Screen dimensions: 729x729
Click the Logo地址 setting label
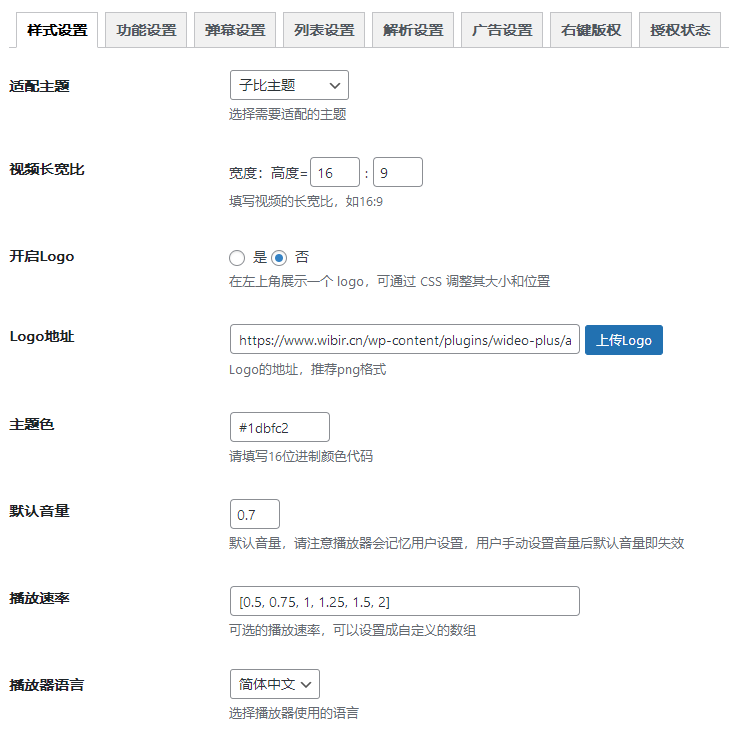click(42, 336)
